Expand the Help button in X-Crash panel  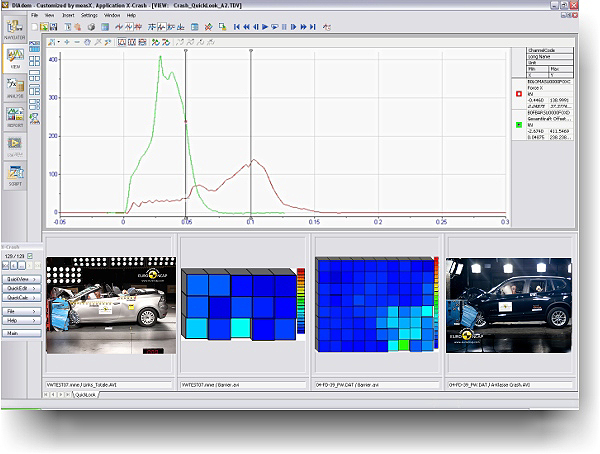tap(22, 320)
